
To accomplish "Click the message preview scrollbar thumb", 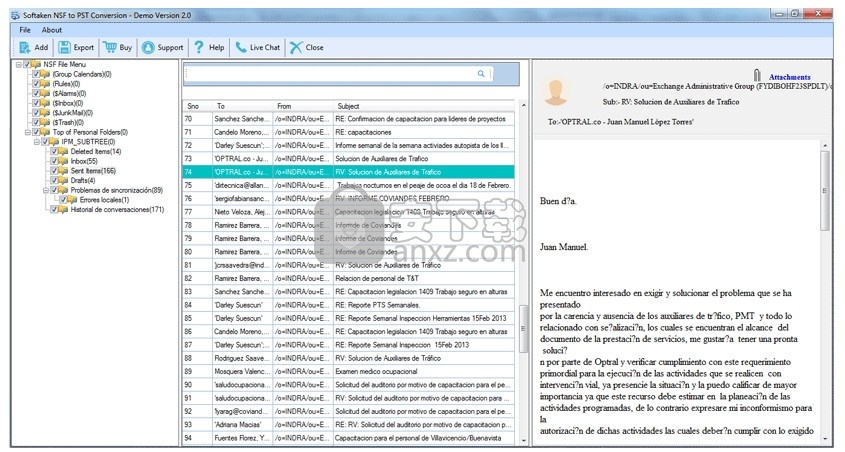I will (x=825, y=191).
